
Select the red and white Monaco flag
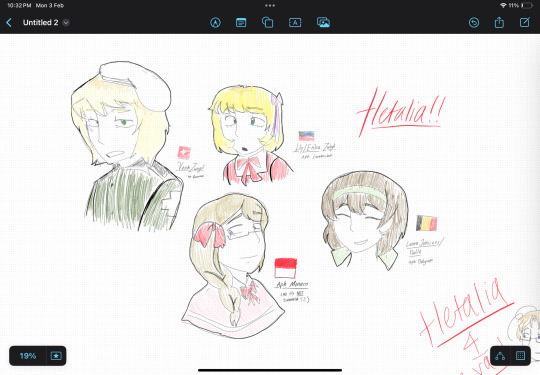(285, 268)
